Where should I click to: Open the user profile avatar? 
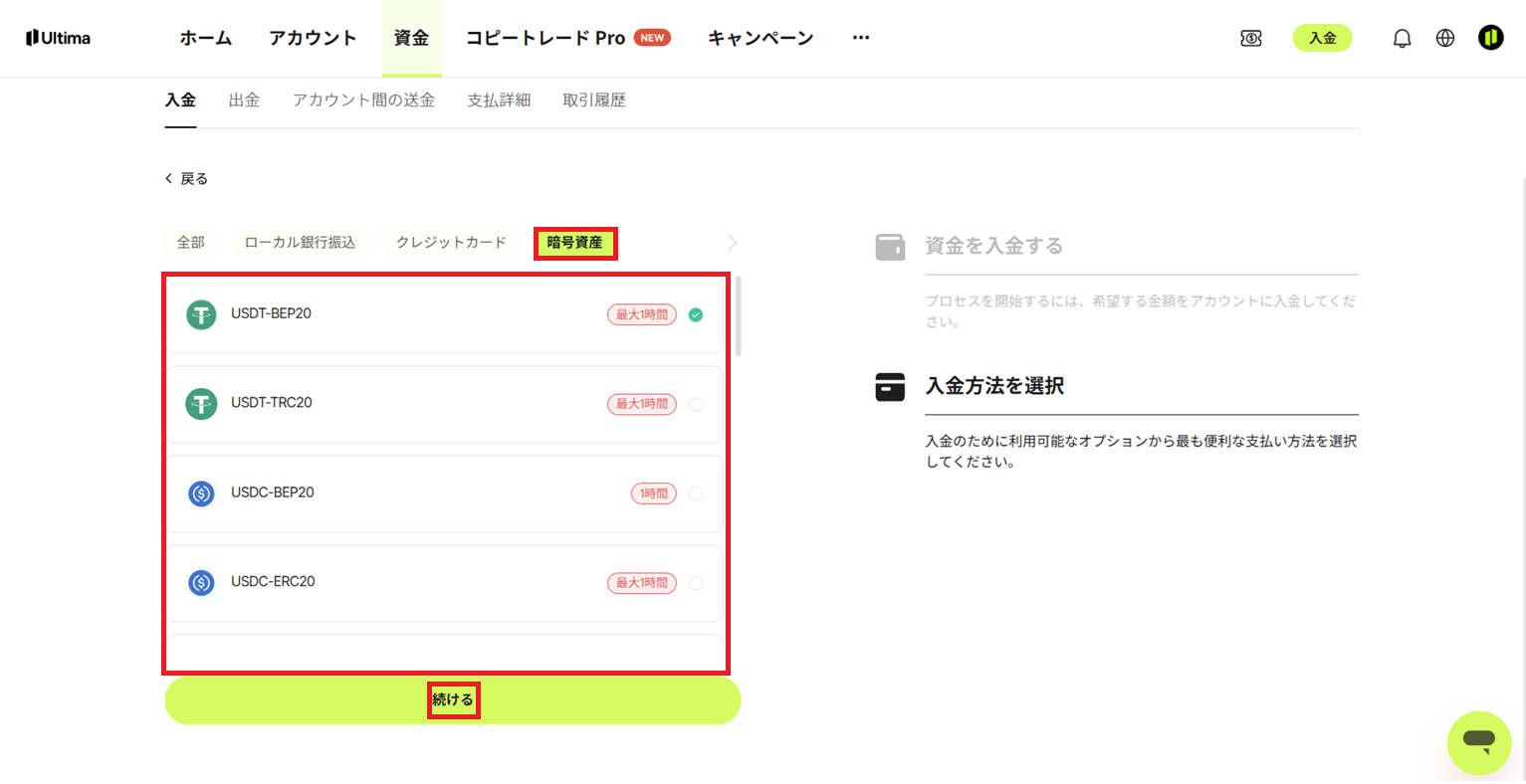click(x=1490, y=38)
